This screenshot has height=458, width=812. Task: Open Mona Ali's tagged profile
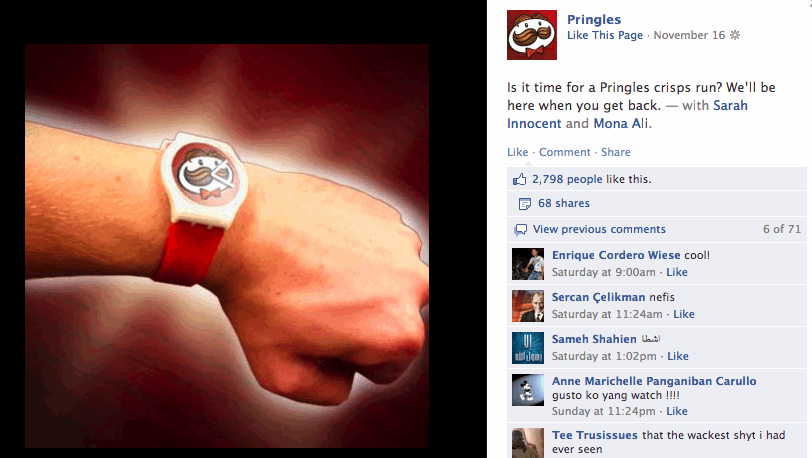(620, 123)
